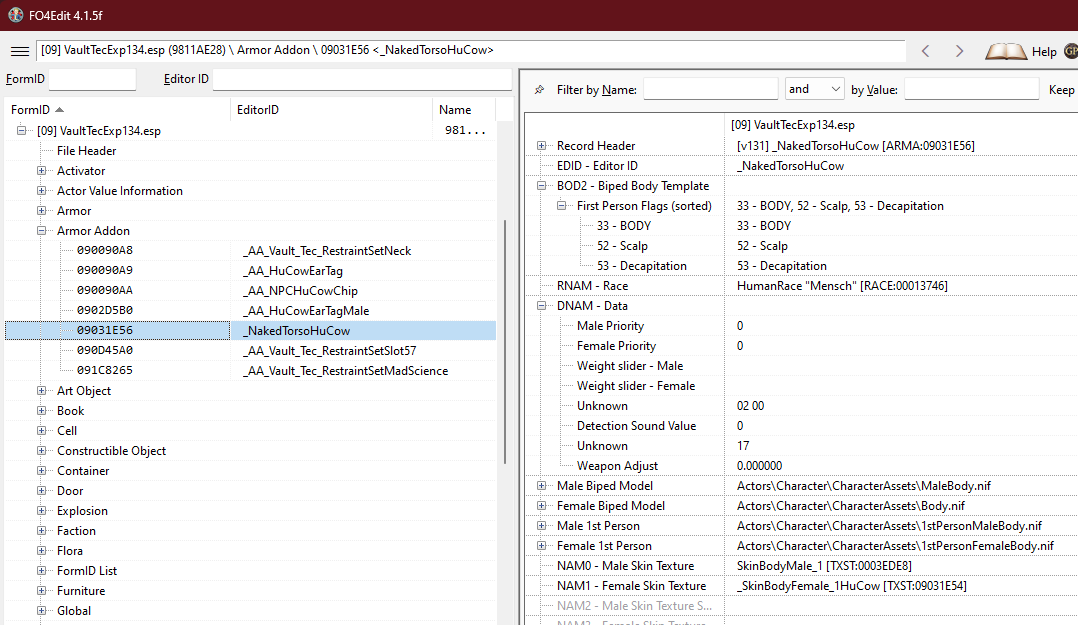Expand the Constructible Object group
1078x625 pixels.
click(42, 450)
